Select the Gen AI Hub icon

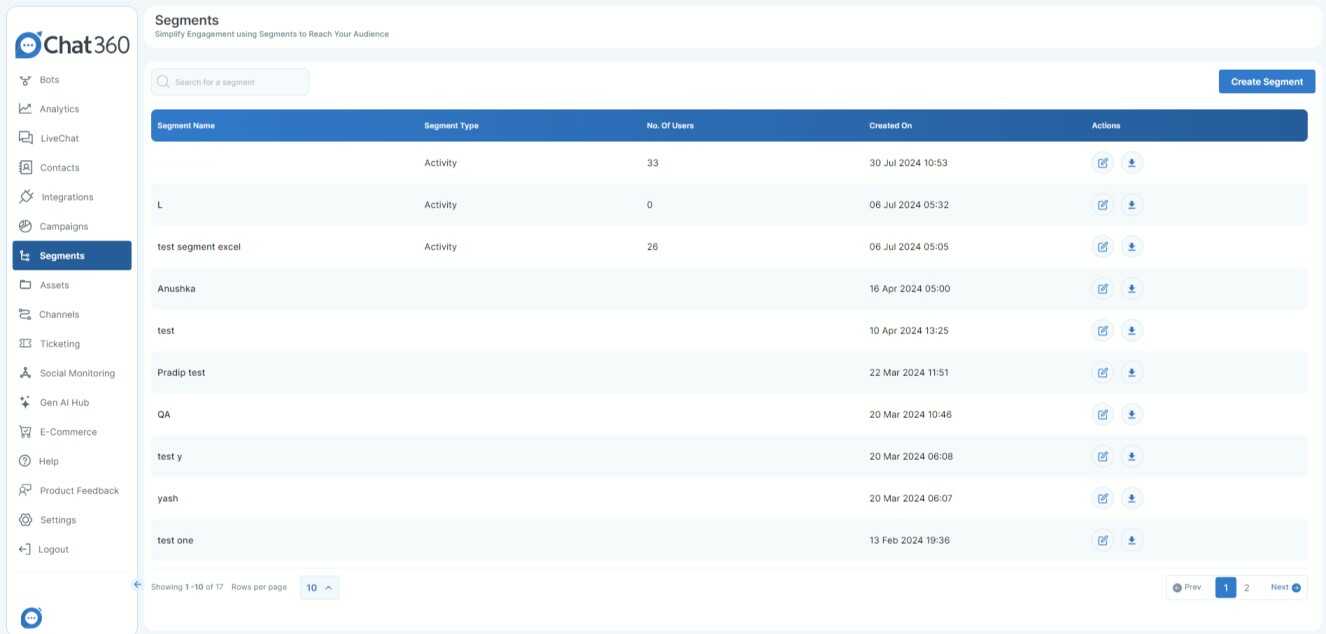point(25,401)
